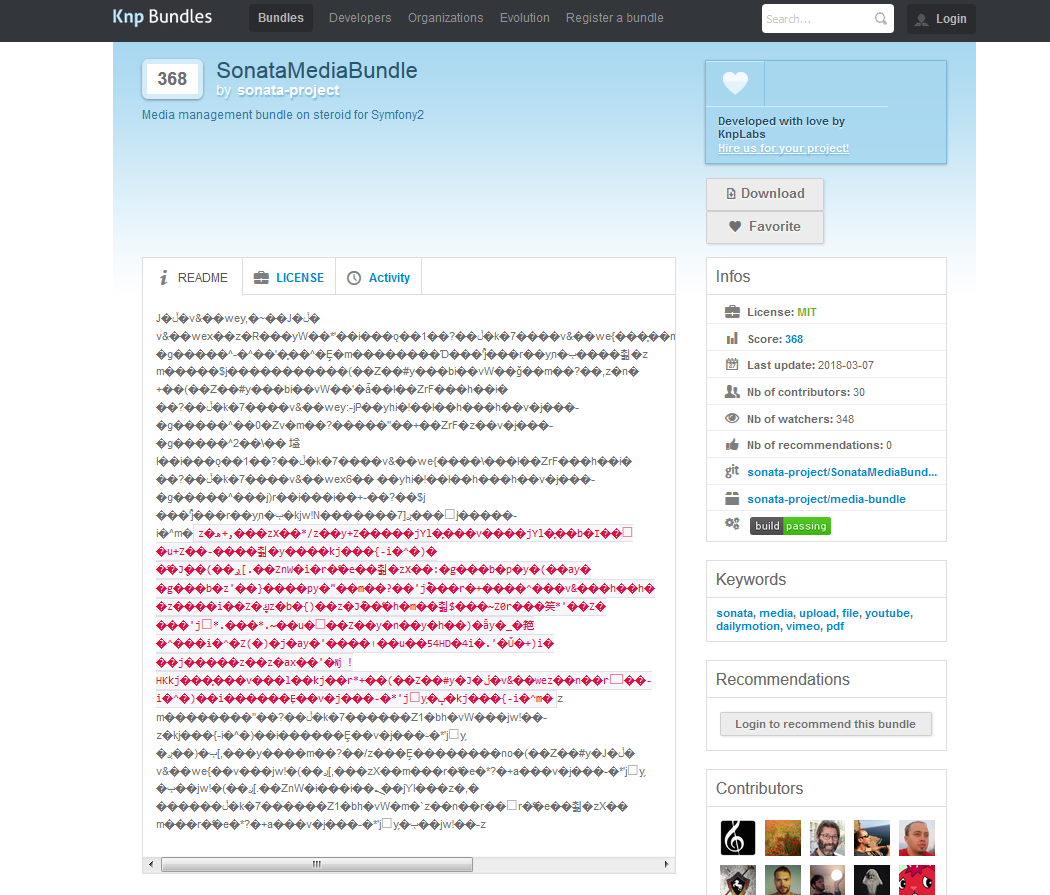The image size is (1050, 895).
Task: Click Nb of contributors value 30
Action: (x=858, y=392)
